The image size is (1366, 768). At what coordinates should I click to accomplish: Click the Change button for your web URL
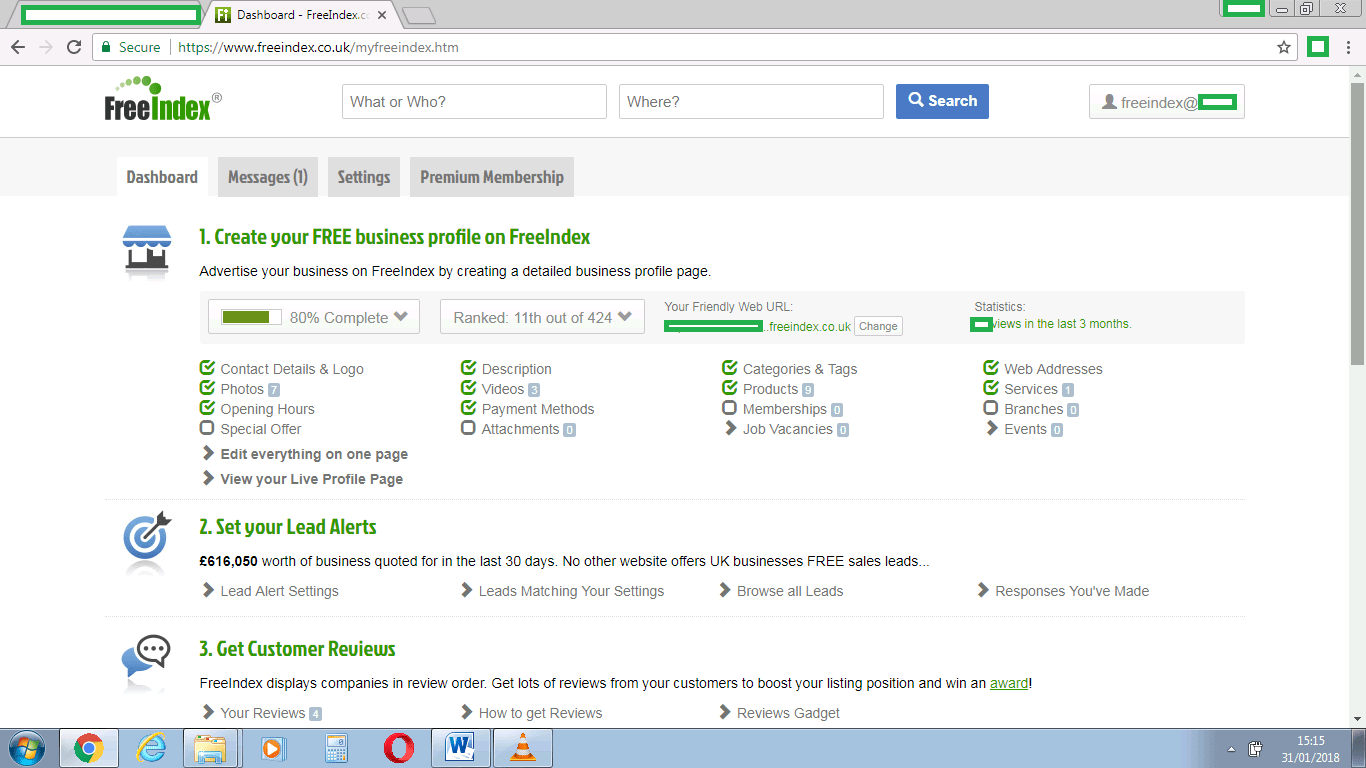point(877,325)
